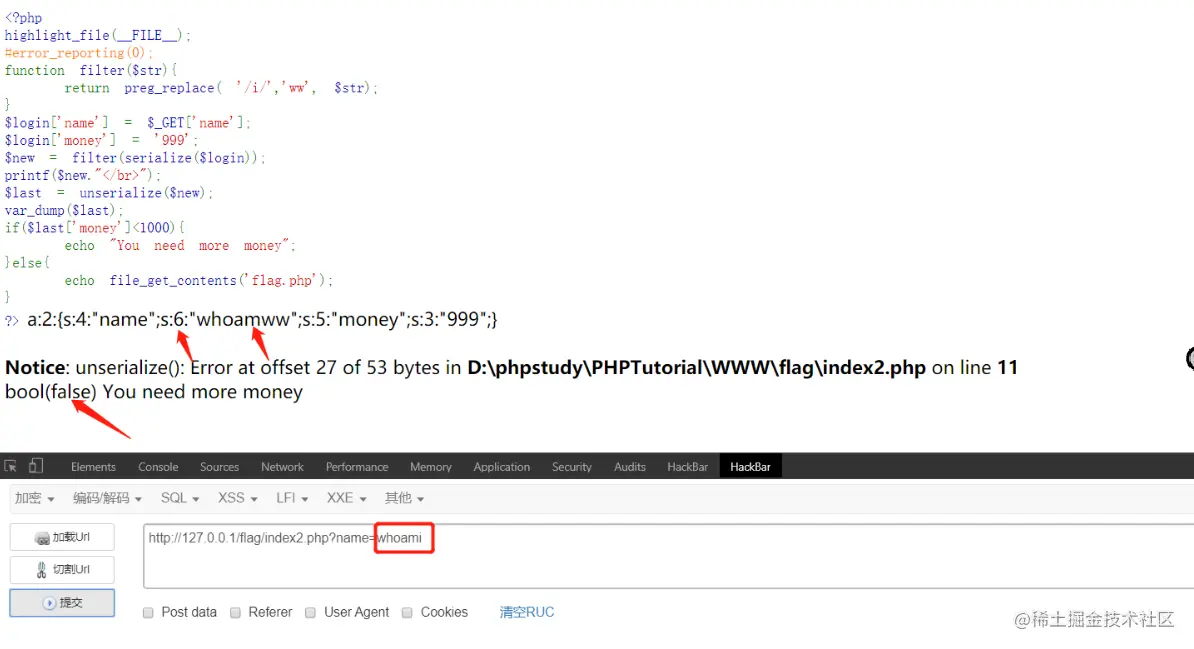Click the highlight_file(__FILE__) code line
1194x649 pixels.
pyautogui.click(x=97, y=35)
